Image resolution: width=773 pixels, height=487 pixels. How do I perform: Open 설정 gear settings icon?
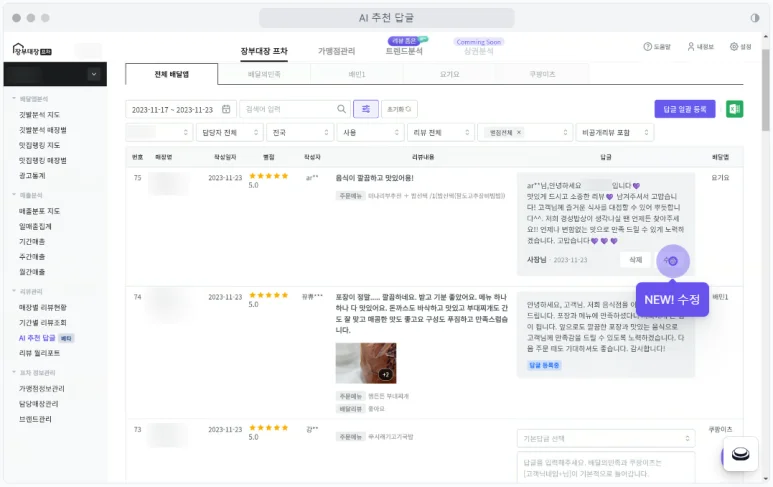coord(734,46)
